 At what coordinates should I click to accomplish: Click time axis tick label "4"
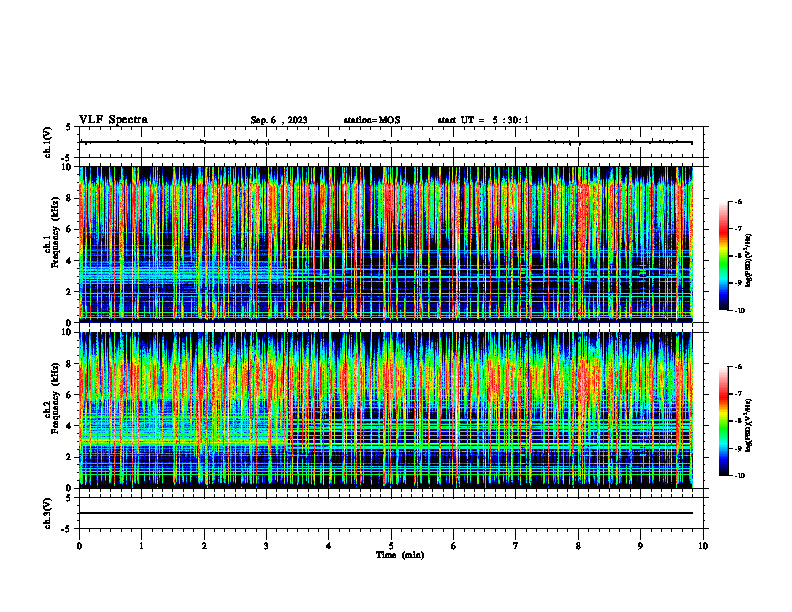click(329, 546)
